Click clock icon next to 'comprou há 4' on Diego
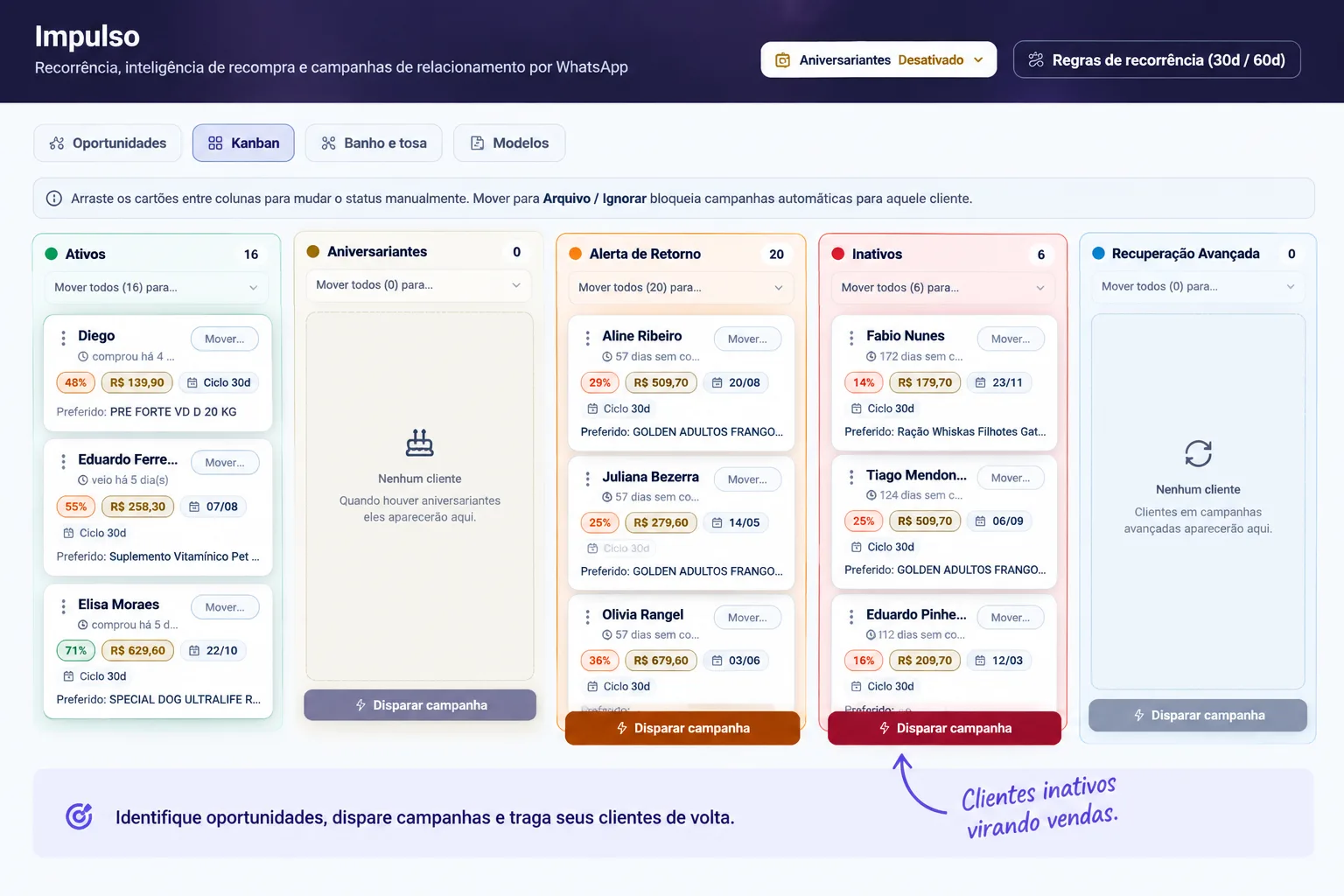This screenshot has height=896, width=1344. 83,357
